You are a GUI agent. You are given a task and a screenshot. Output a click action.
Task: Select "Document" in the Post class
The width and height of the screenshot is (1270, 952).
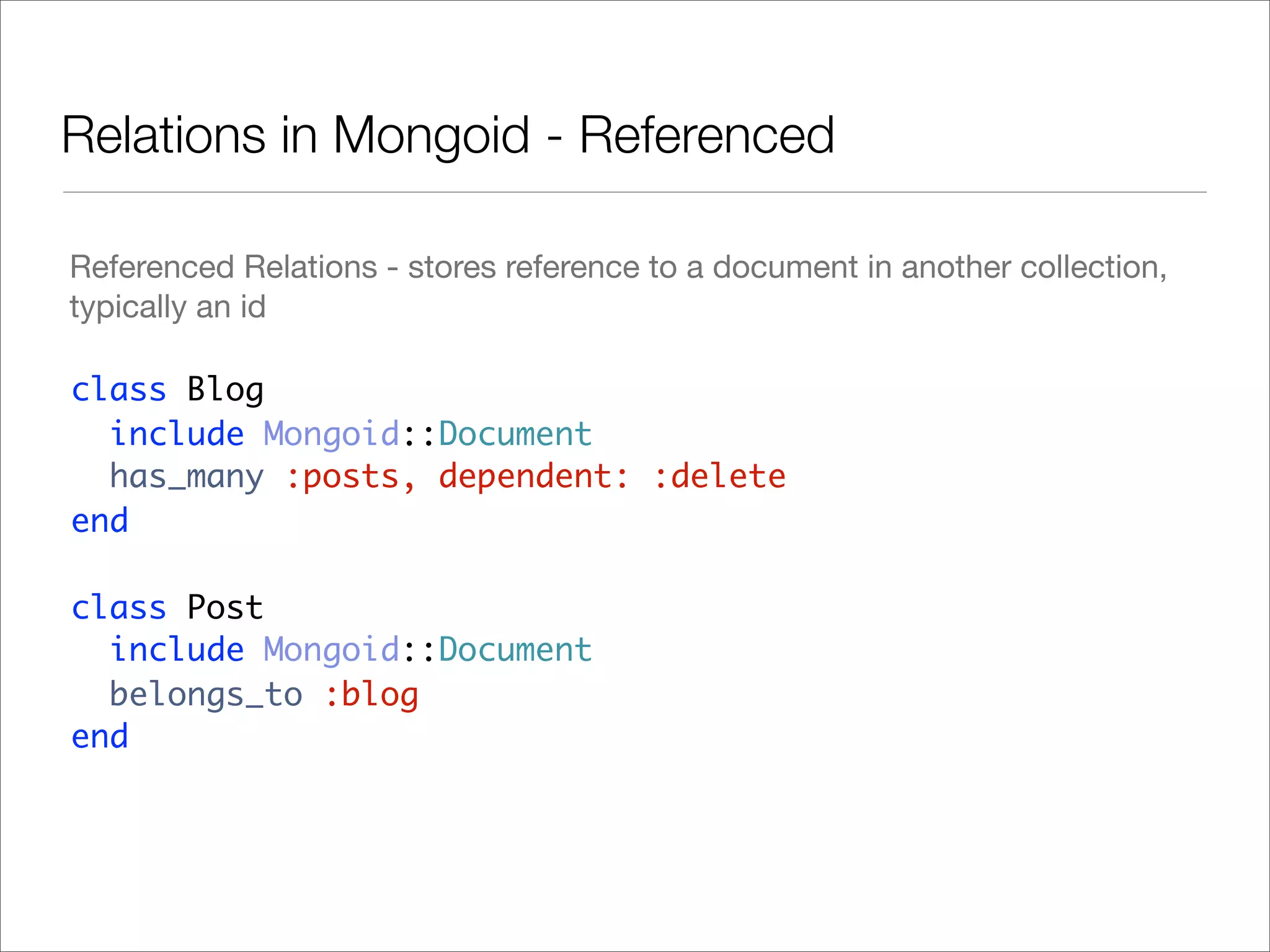click(515, 650)
